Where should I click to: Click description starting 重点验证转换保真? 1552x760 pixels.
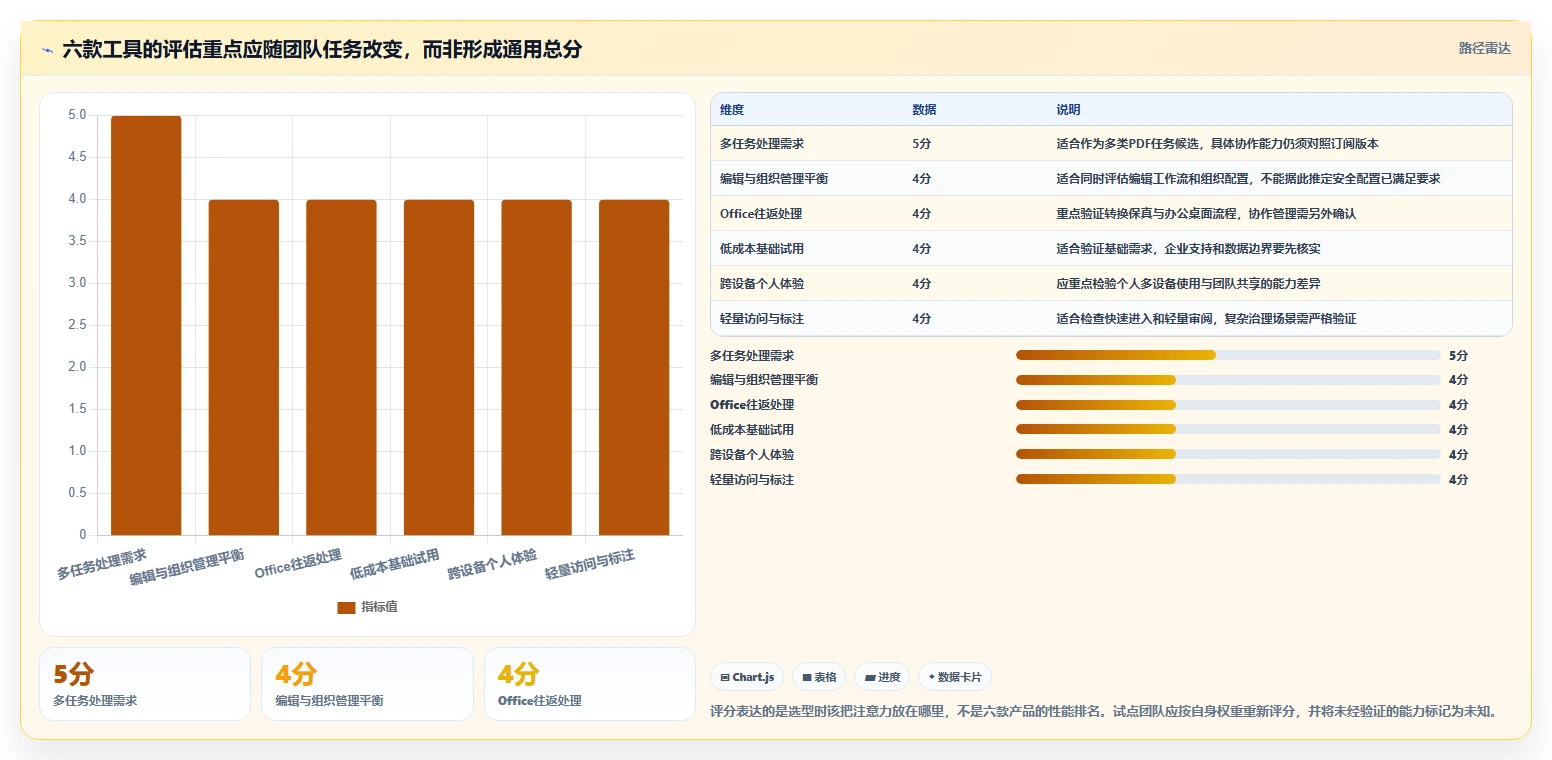(x=1206, y=214)
